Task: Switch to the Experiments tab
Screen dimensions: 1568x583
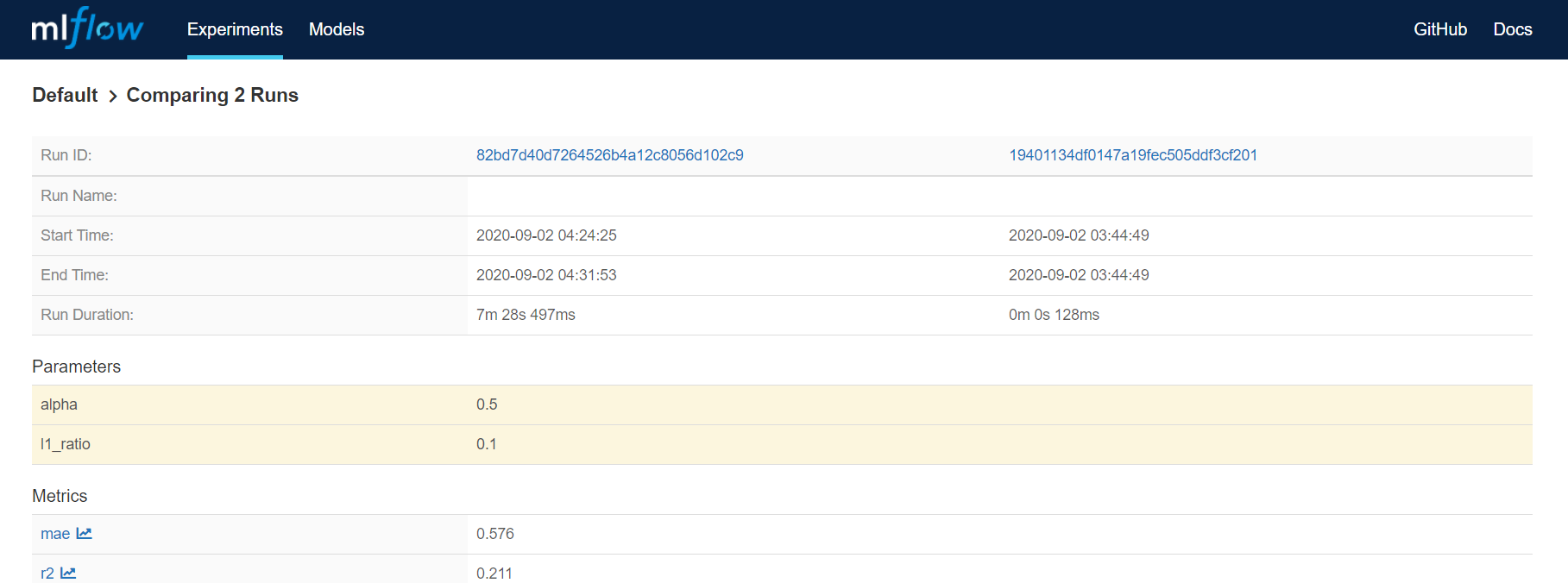Action: 235,29
